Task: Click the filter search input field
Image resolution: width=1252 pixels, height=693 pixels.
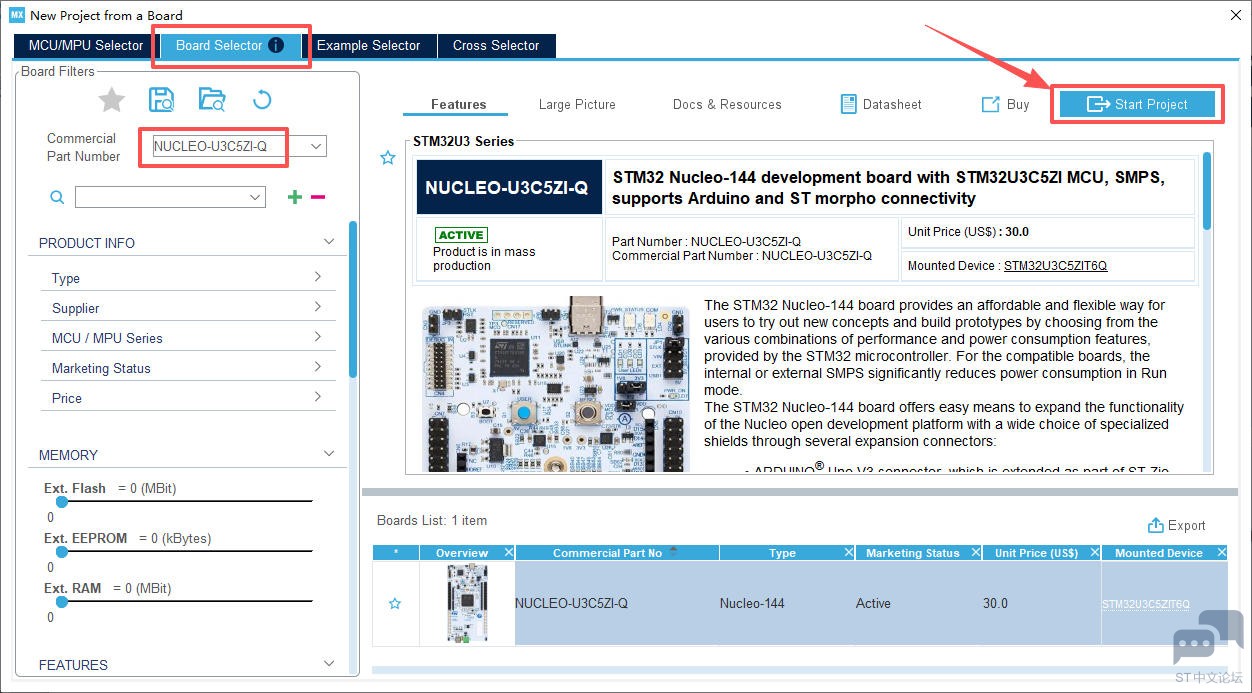Action: click(x=161, y=197)
